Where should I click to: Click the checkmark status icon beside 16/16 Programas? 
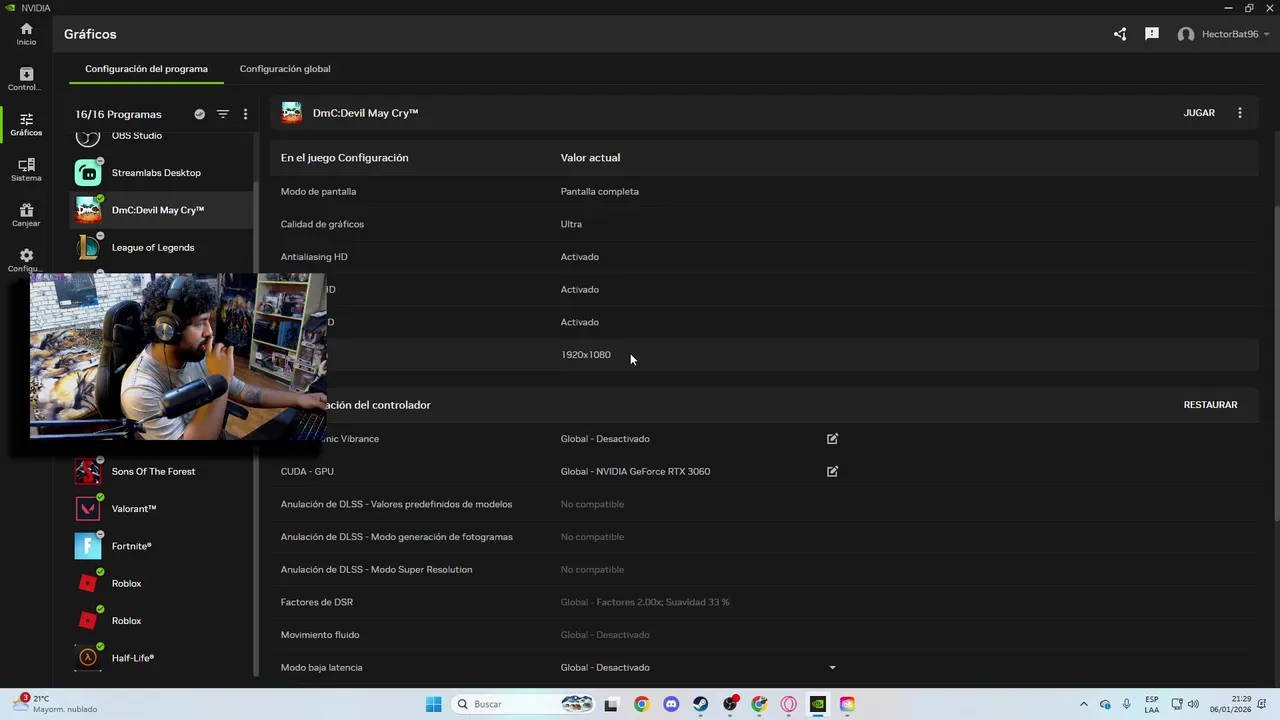tap(200, 114)
